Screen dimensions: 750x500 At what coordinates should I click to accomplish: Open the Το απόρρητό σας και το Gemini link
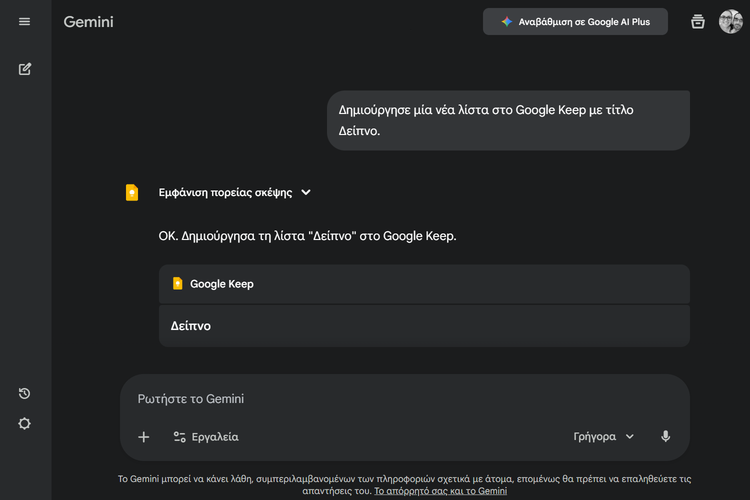click(440, 491)
